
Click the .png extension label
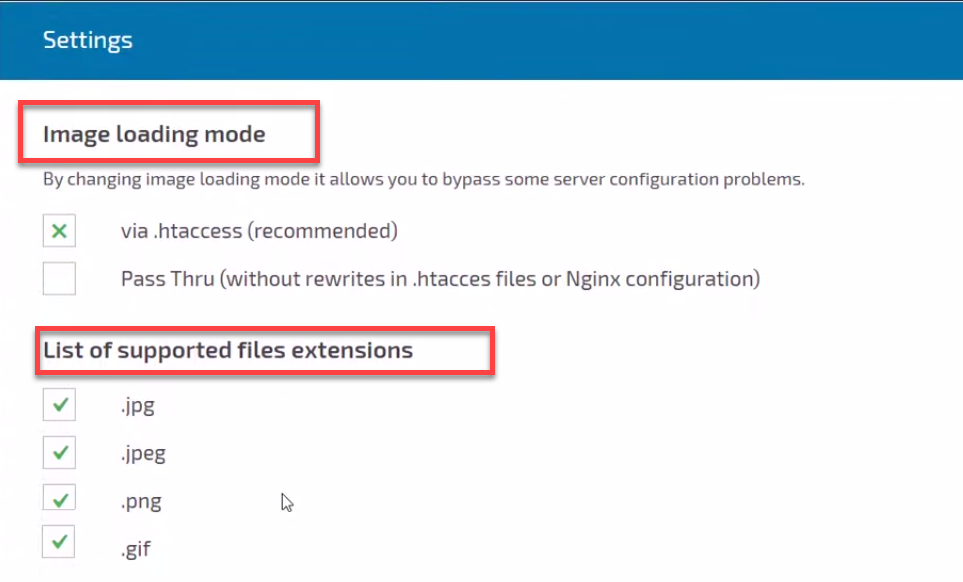pos(141,502)
